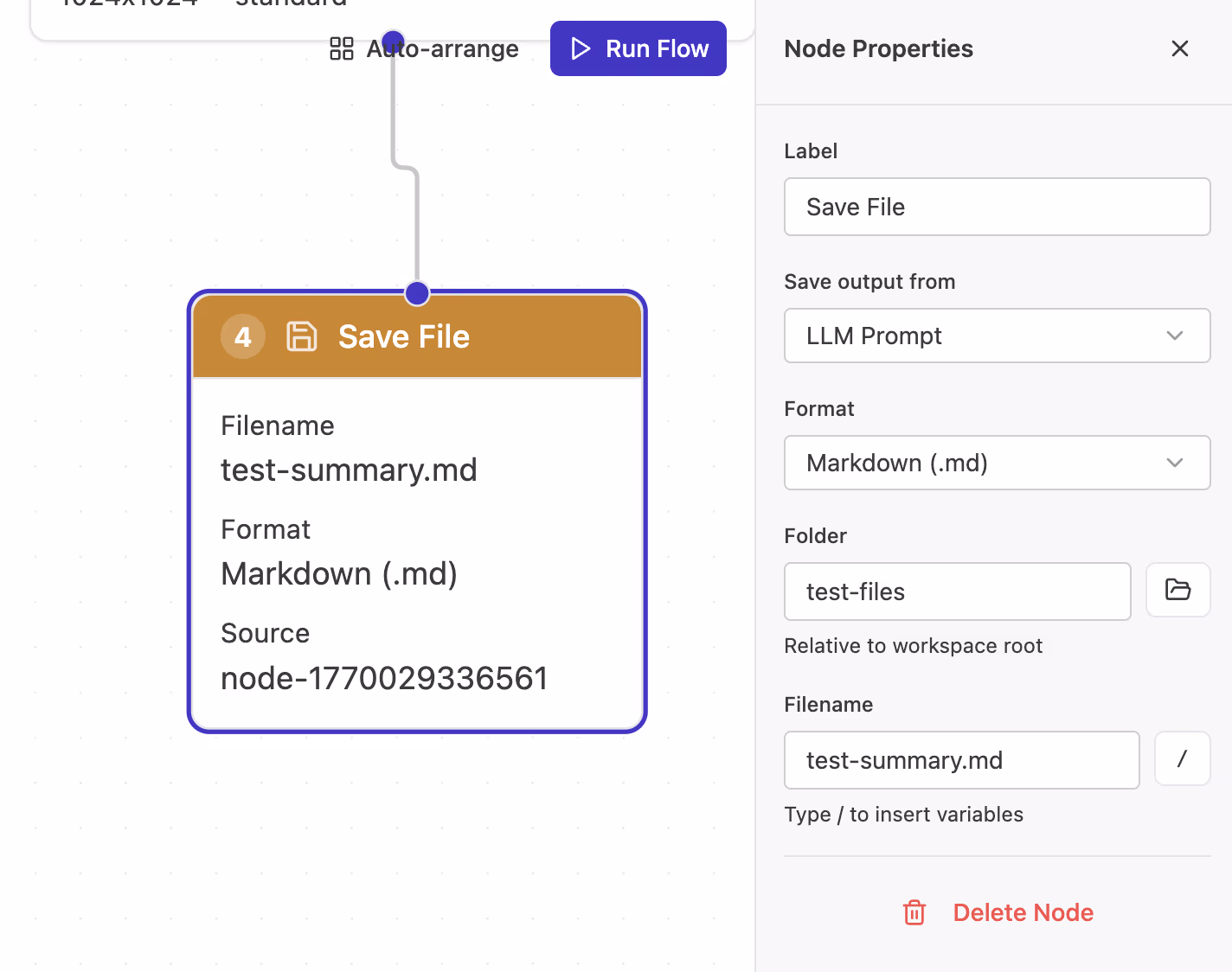Expand the Format dropdown showing Markdown
This screenshot has height=972, width=1232.
[997, 463]
